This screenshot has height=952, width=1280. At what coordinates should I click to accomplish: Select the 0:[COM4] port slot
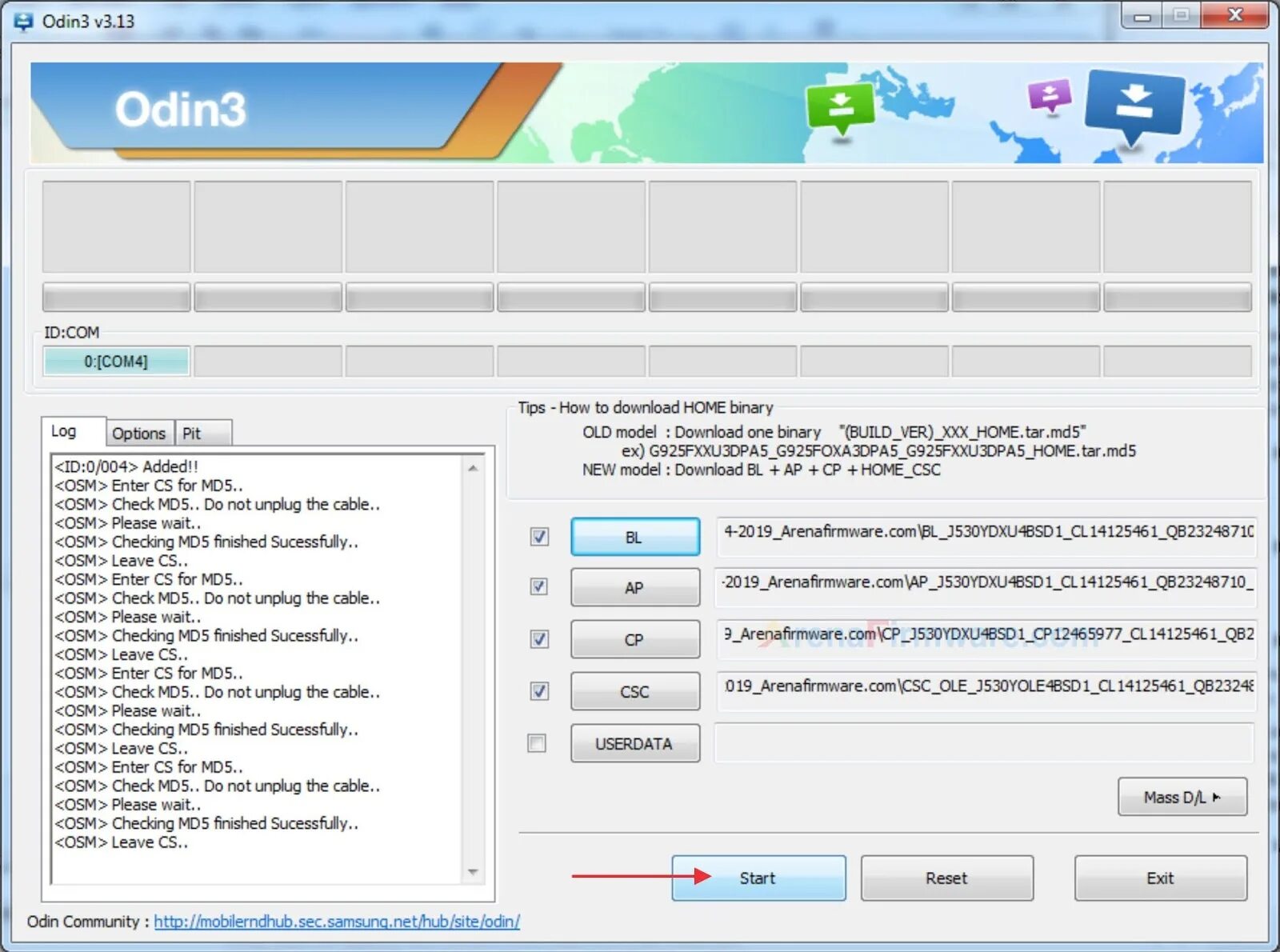click(116, 362)
